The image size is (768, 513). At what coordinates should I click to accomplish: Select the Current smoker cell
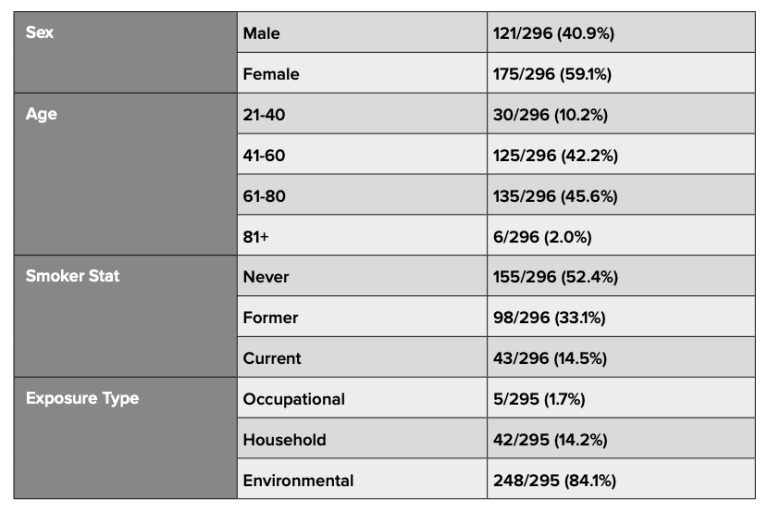pyautogui.click(x=362, y=357)
